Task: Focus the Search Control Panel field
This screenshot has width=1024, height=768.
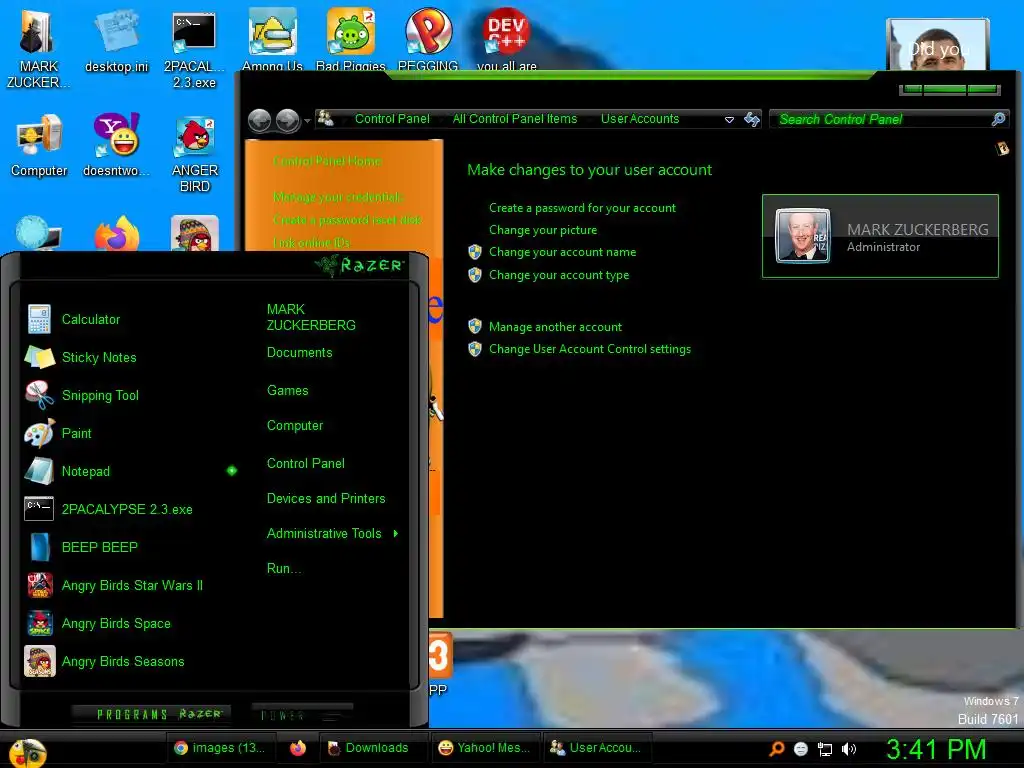Action: pyautogui.click(x=889, y=119)
